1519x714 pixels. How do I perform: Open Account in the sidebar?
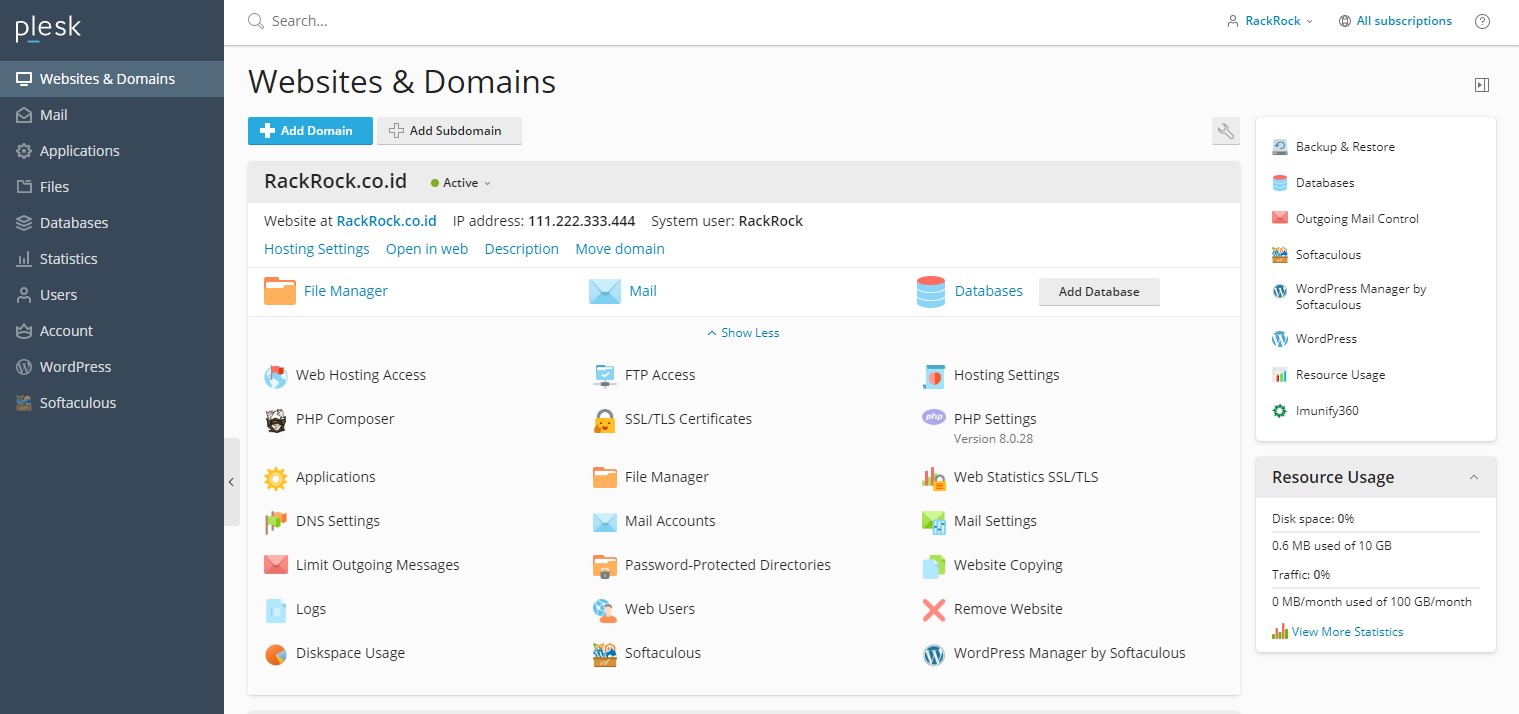pos(112,331)
